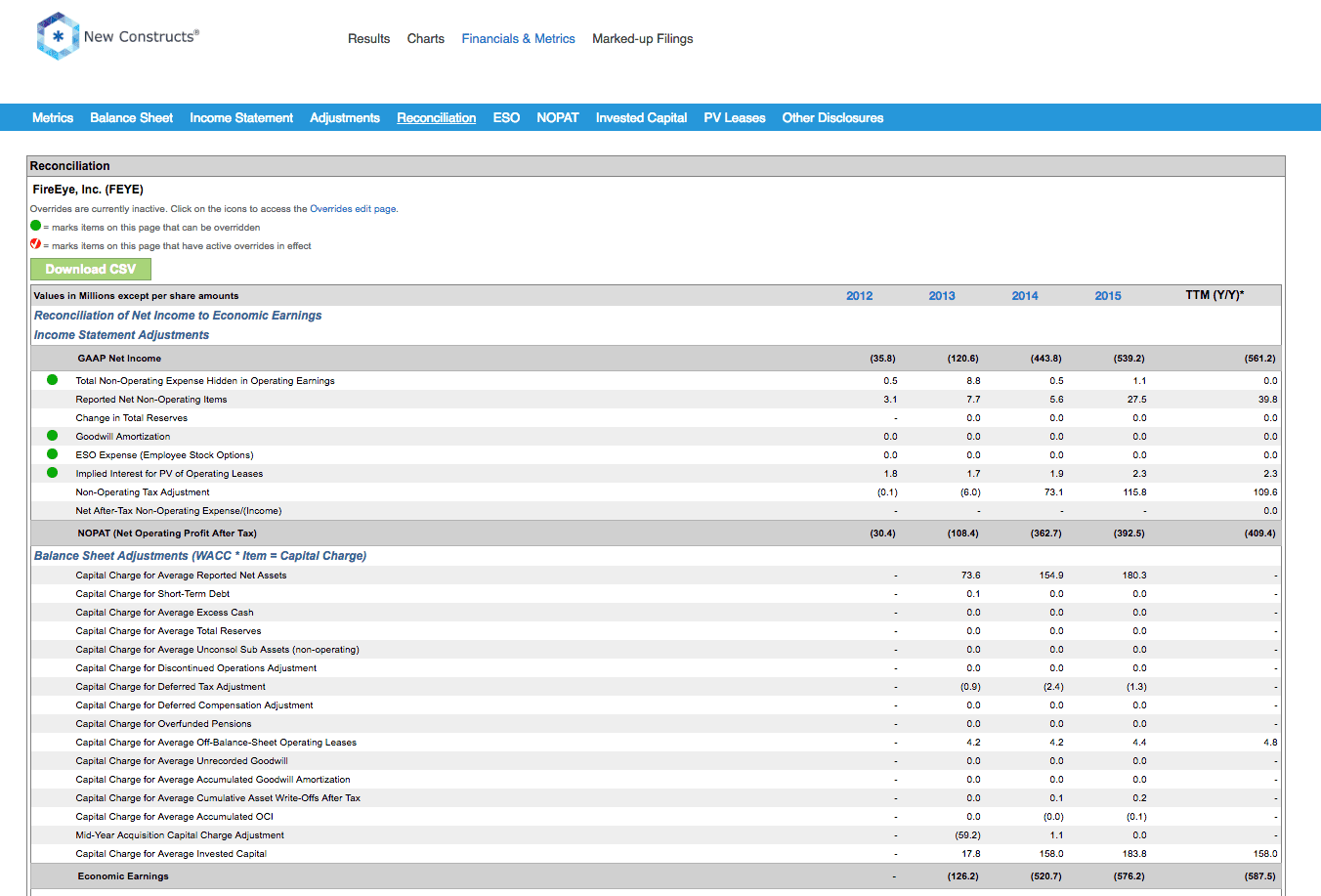Viewport: 1321px width, 896px height.
Task: Switch to the Income Statement tab
Action: click(x=241, y=117)
